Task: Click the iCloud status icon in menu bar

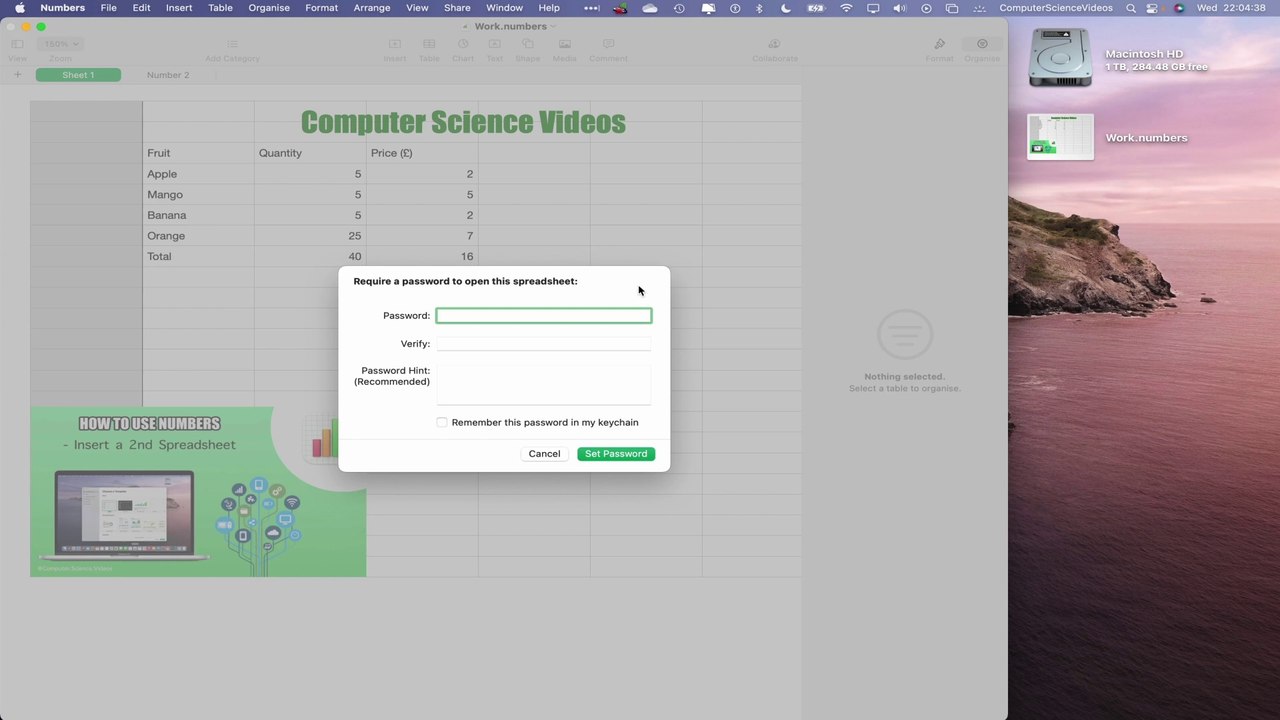Action: coord(650,8)
